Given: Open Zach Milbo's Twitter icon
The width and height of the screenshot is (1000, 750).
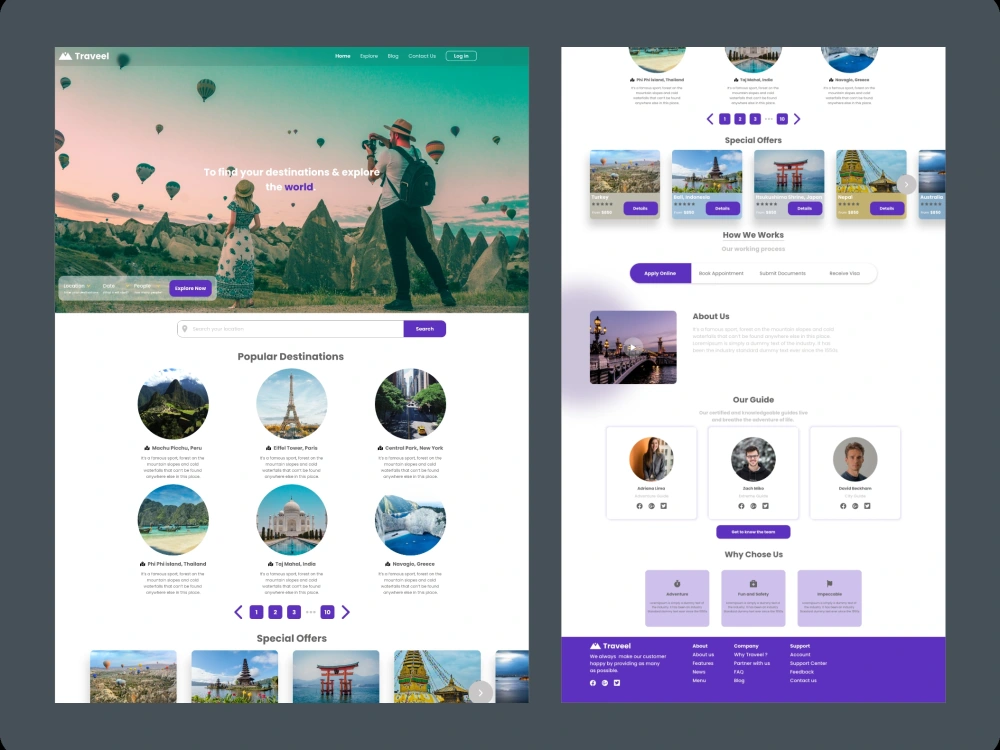Looking at the screenshot, I should pos(765,506).
